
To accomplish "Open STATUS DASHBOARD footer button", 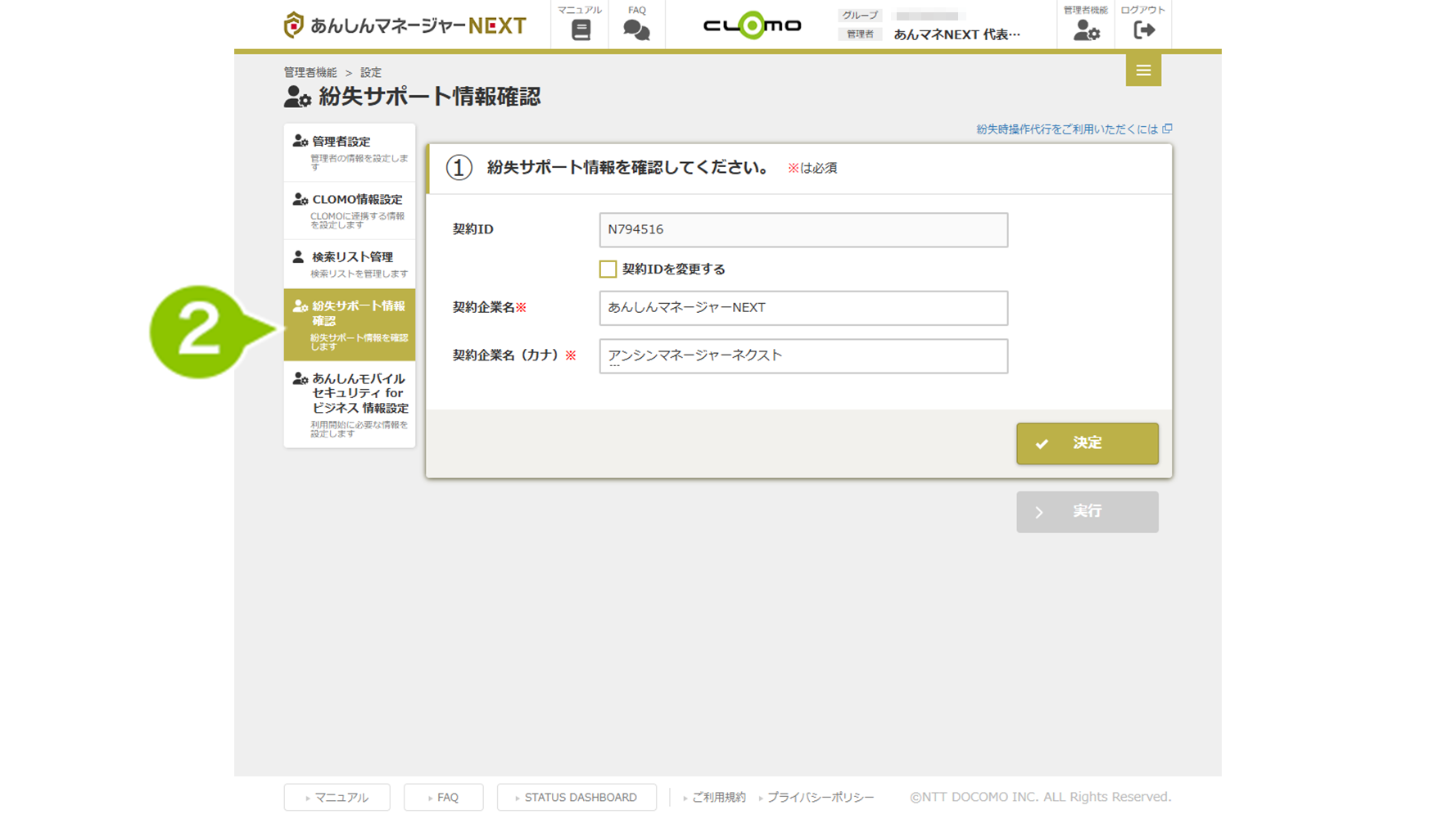I will pos(577,797).
